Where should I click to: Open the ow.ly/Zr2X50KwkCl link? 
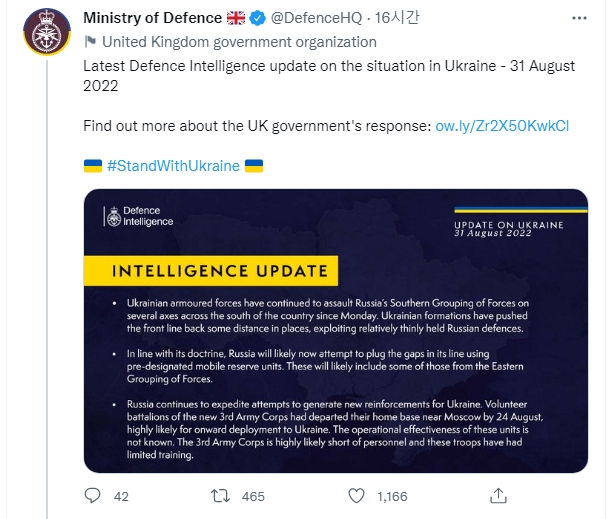tap(502, 127)
